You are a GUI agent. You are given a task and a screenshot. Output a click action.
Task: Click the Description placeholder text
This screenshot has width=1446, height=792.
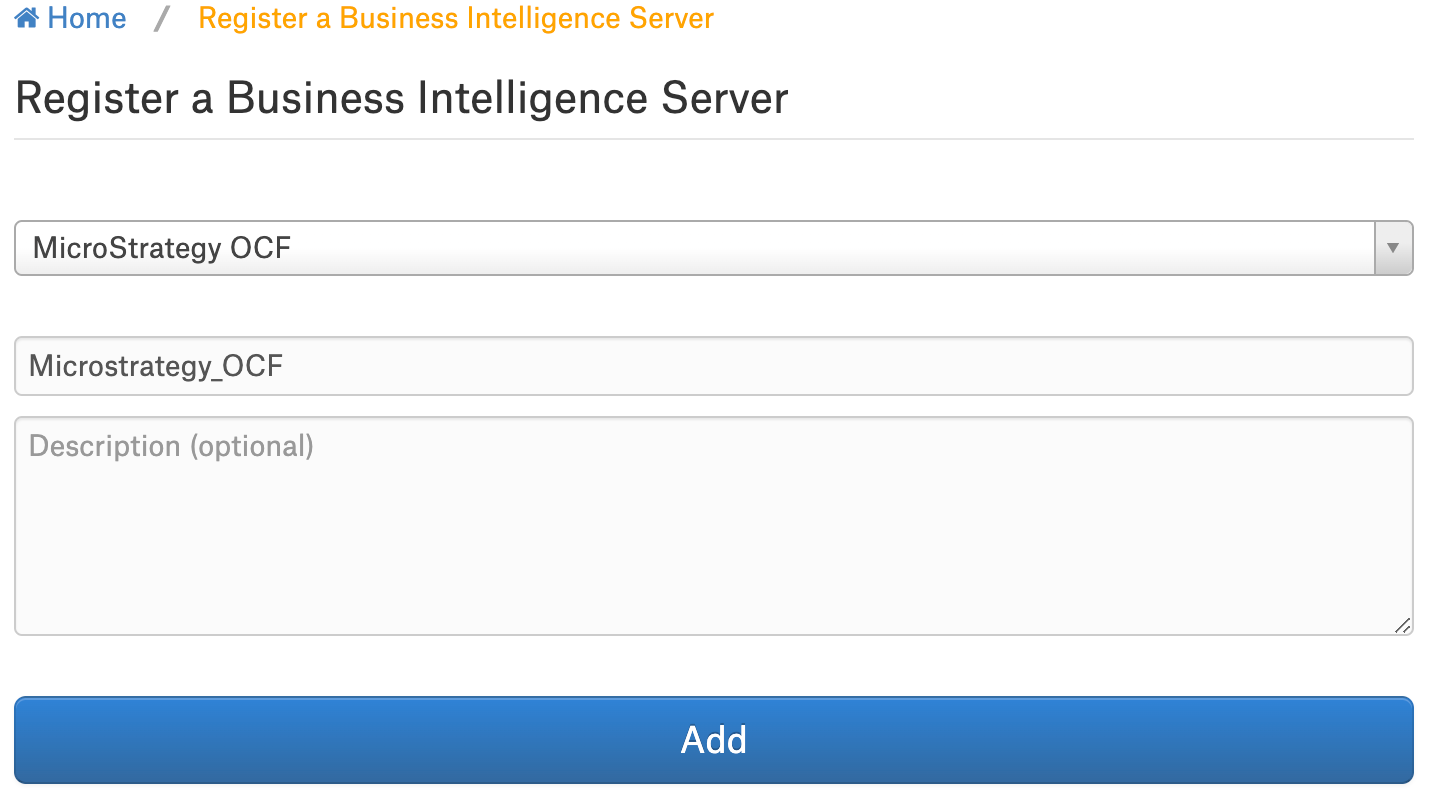[171, 446]
